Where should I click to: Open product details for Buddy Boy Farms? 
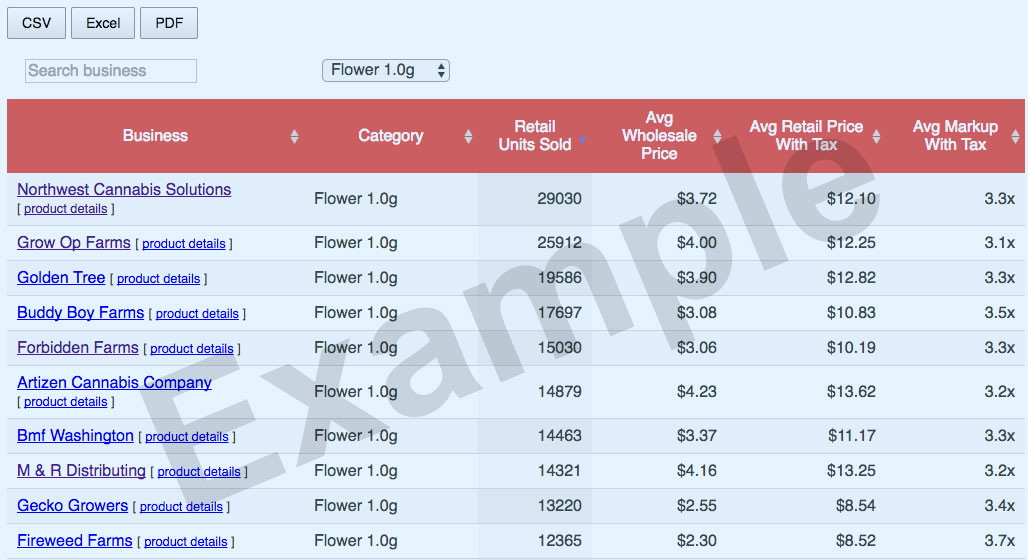point(197,313)
